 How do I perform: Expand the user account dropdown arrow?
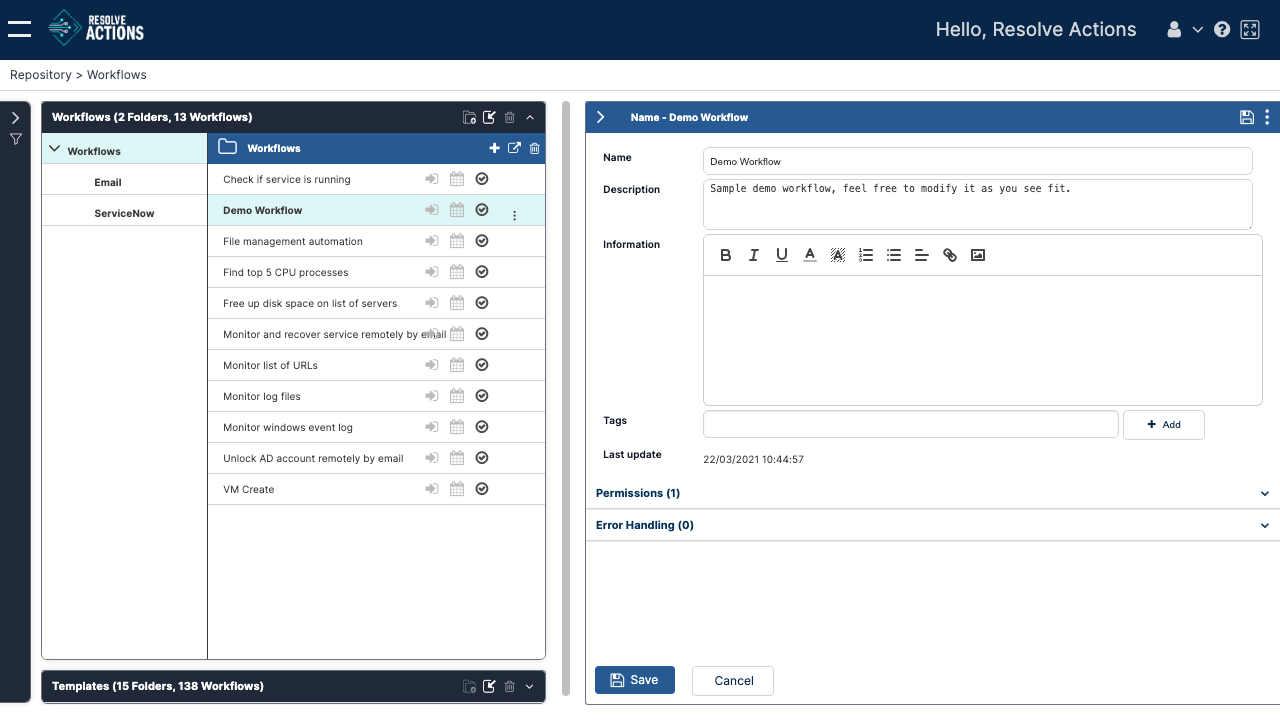click(1198, 30)
